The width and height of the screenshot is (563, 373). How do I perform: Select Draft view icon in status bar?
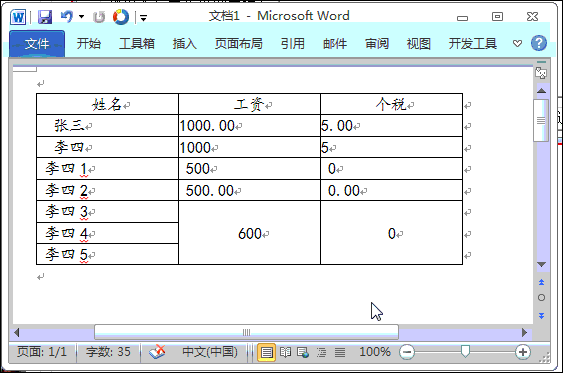(x=340, y=352)
